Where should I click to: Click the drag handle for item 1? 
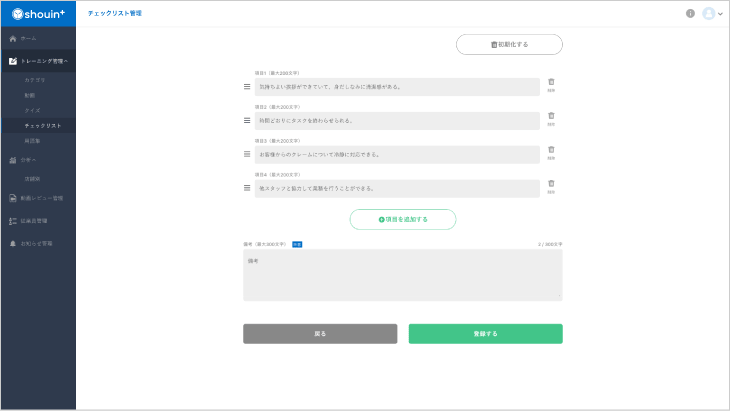[247, 87]
